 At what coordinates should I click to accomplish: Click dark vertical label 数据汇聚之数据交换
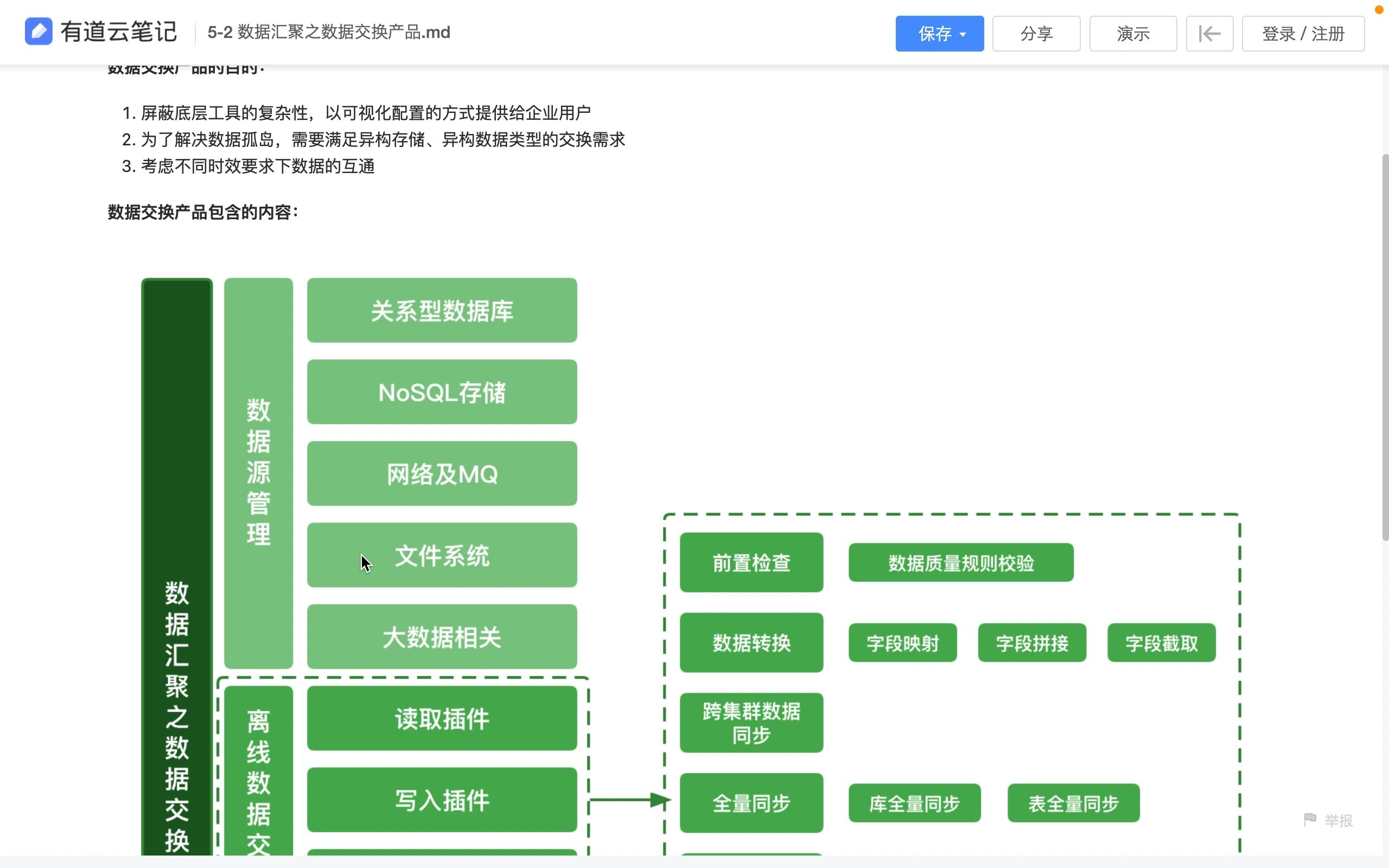point(177,567)
